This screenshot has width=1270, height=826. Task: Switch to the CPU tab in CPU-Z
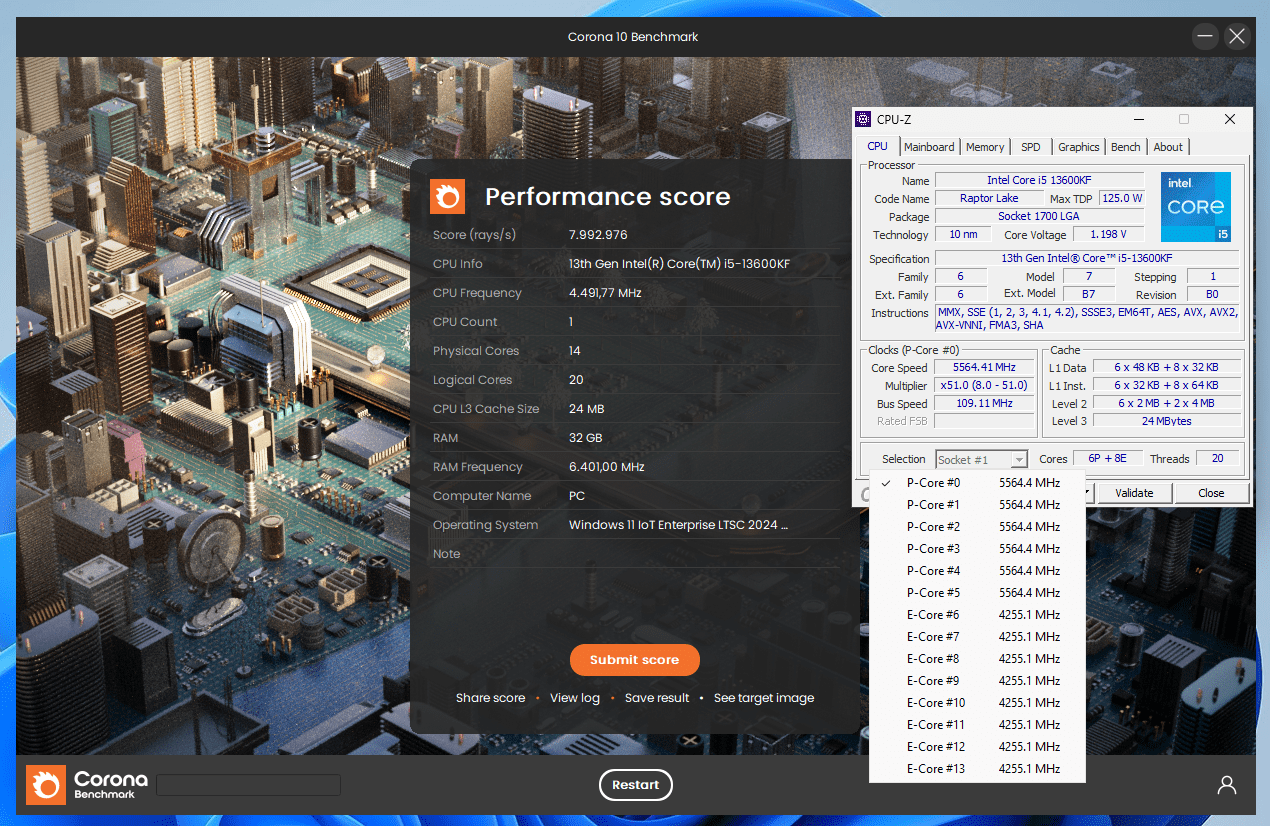click(878, 146)
